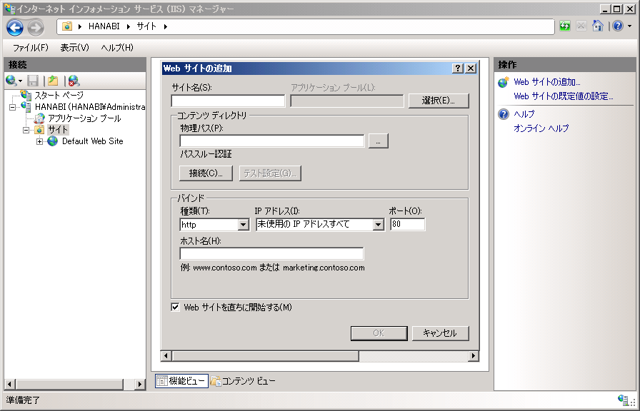
Task: Click the サイト folder icon in tree
Action: pyautogui.click(x=40, y=130)
